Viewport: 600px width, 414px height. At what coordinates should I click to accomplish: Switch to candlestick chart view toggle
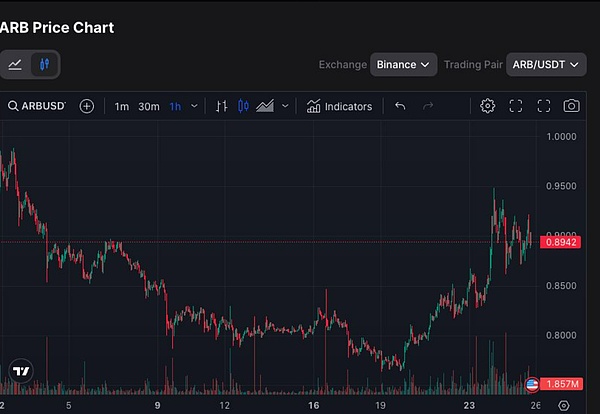click(x=43, y=65)
